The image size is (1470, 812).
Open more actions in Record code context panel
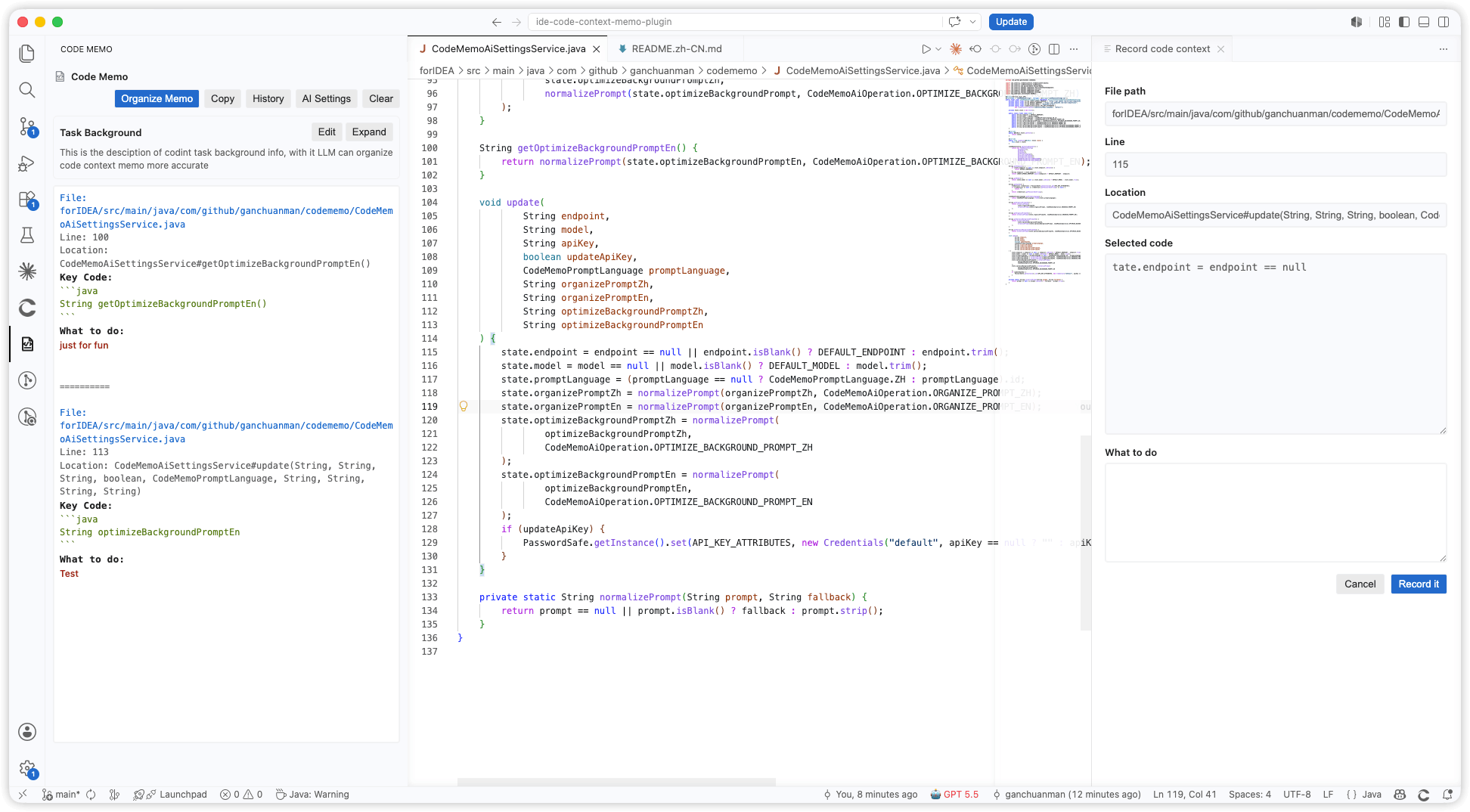pyautogui.click(x=1444, y=49)
